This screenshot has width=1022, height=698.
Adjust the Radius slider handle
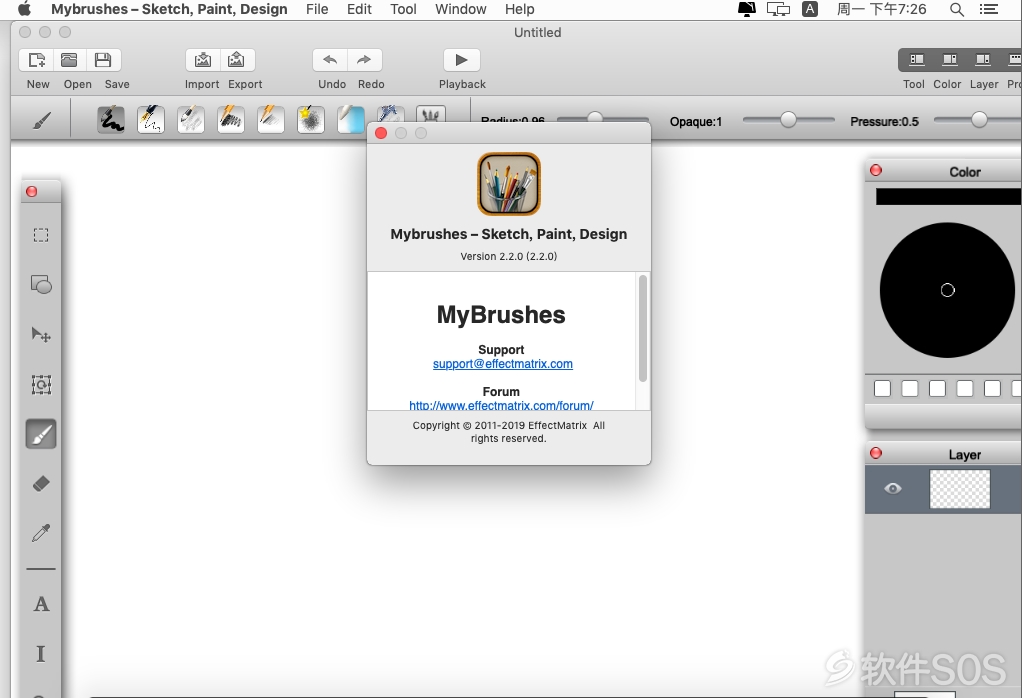click(x=595, y=117)
